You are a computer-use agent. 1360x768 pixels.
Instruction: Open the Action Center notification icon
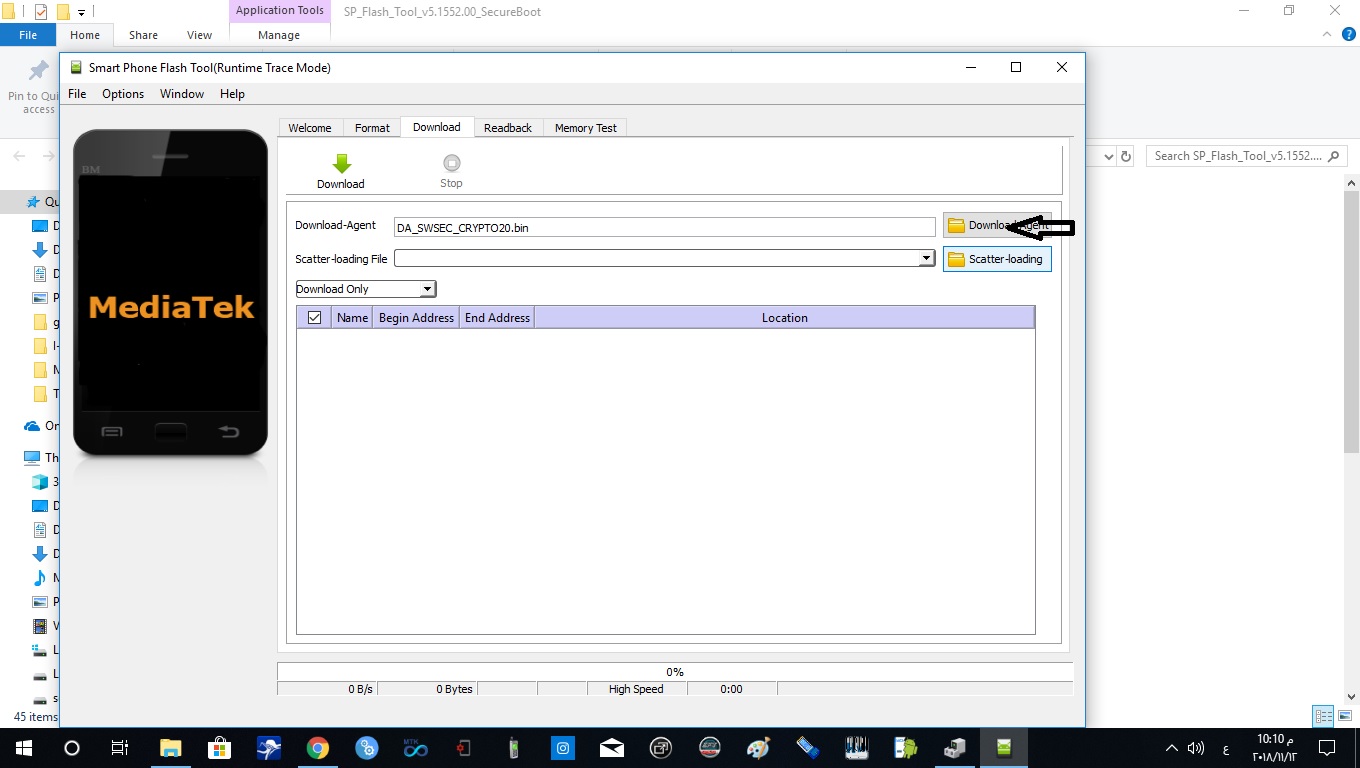click(1327, 748)
